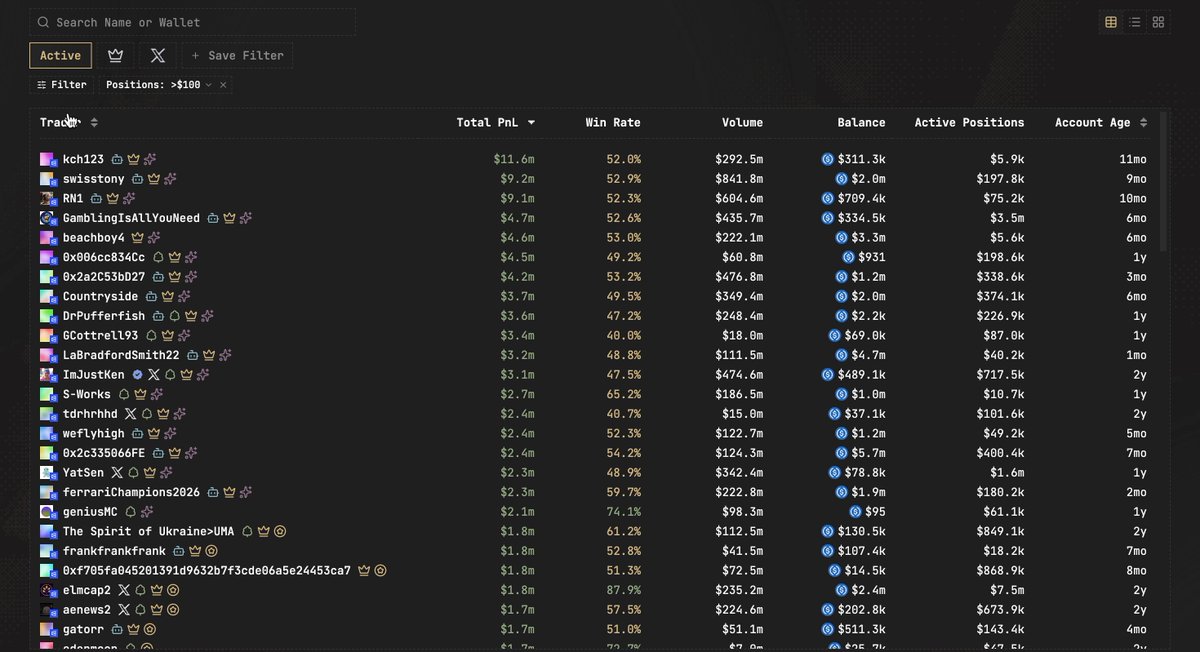The width and height of the screenshot is (1200, 652).
Task: Click the sparkle icon next to RN1
Action: (x=130, y=198)
